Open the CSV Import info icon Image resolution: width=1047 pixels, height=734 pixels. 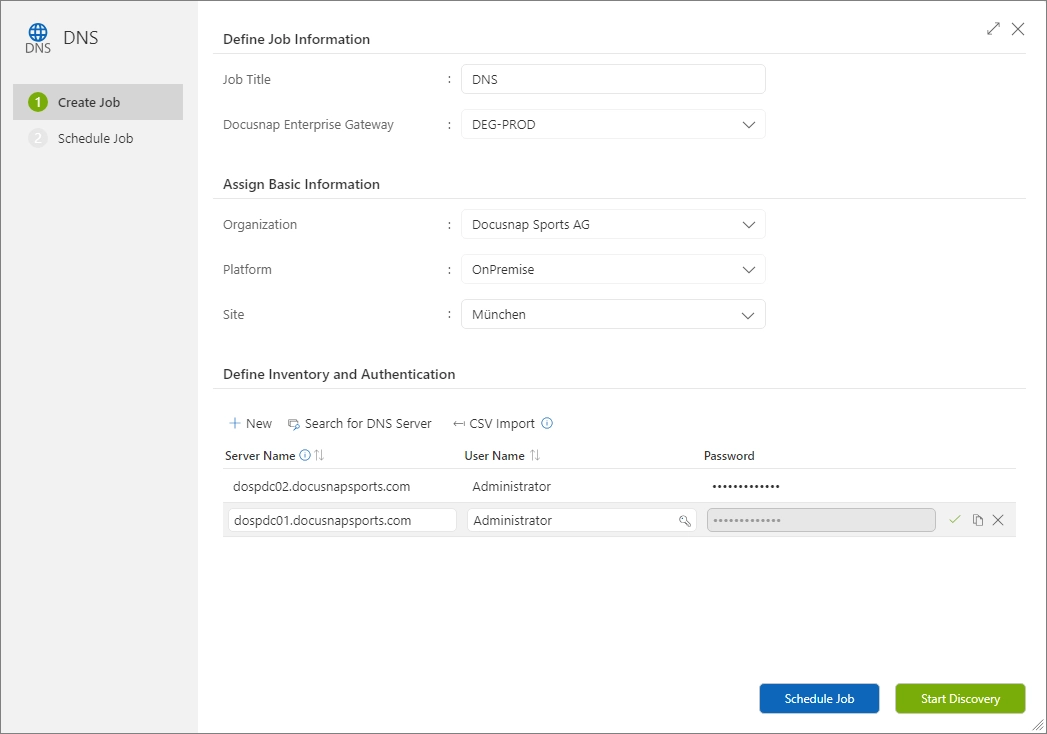coord(547,423)
